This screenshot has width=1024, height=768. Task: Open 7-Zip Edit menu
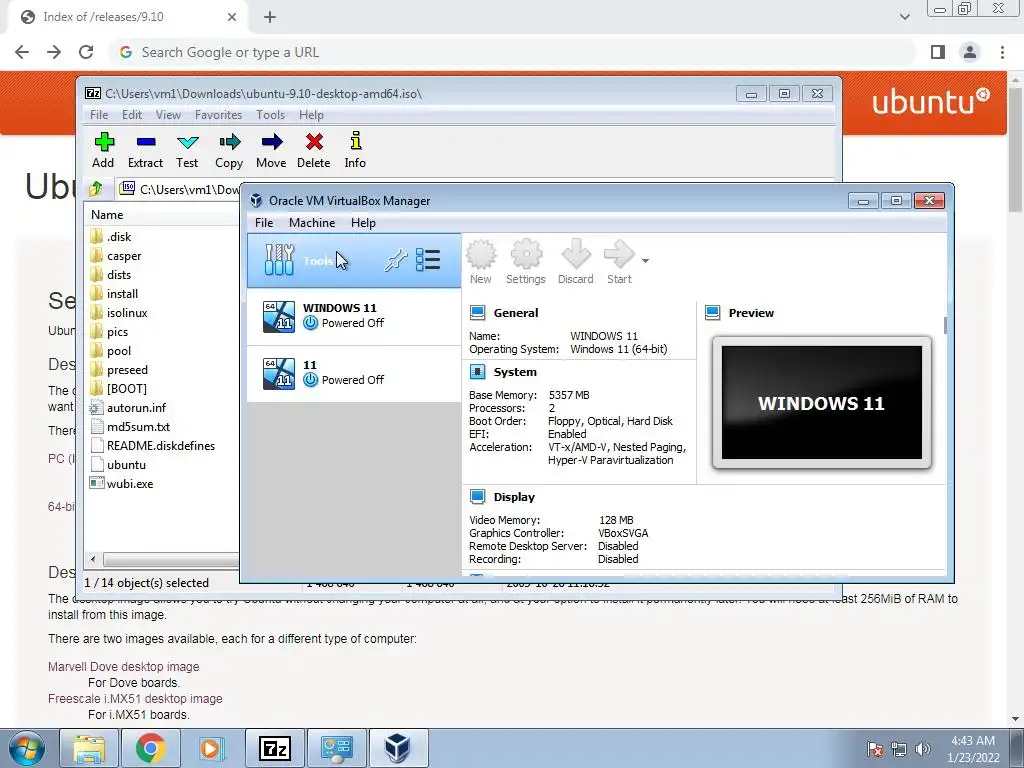coord(132,115)
